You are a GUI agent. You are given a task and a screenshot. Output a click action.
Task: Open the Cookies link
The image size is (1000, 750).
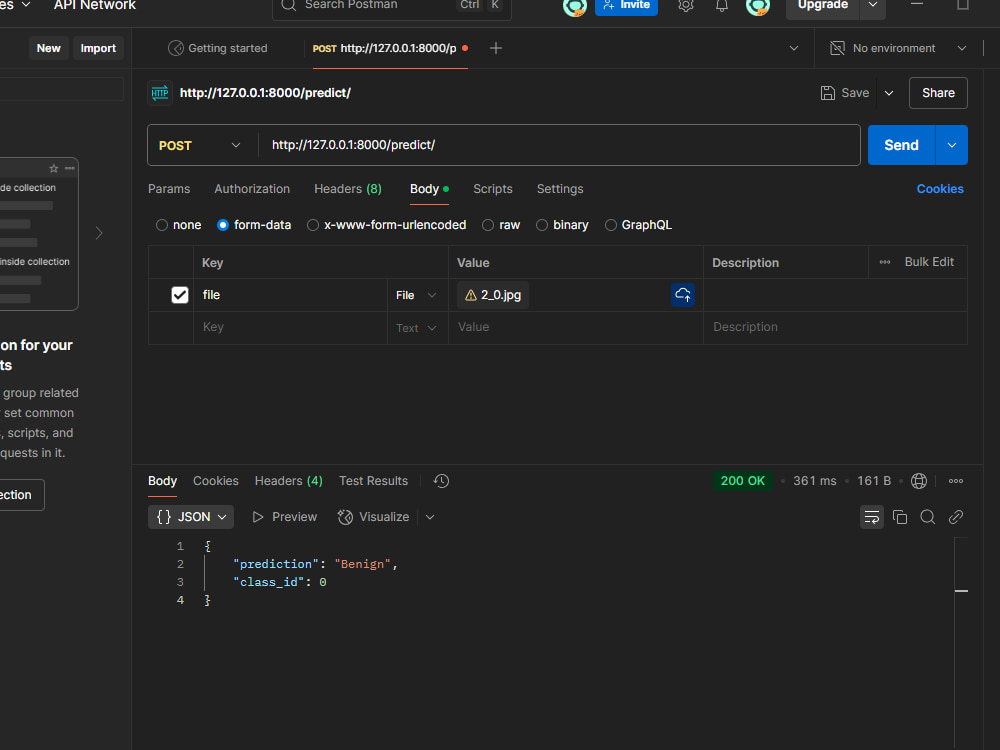[939, 189]
